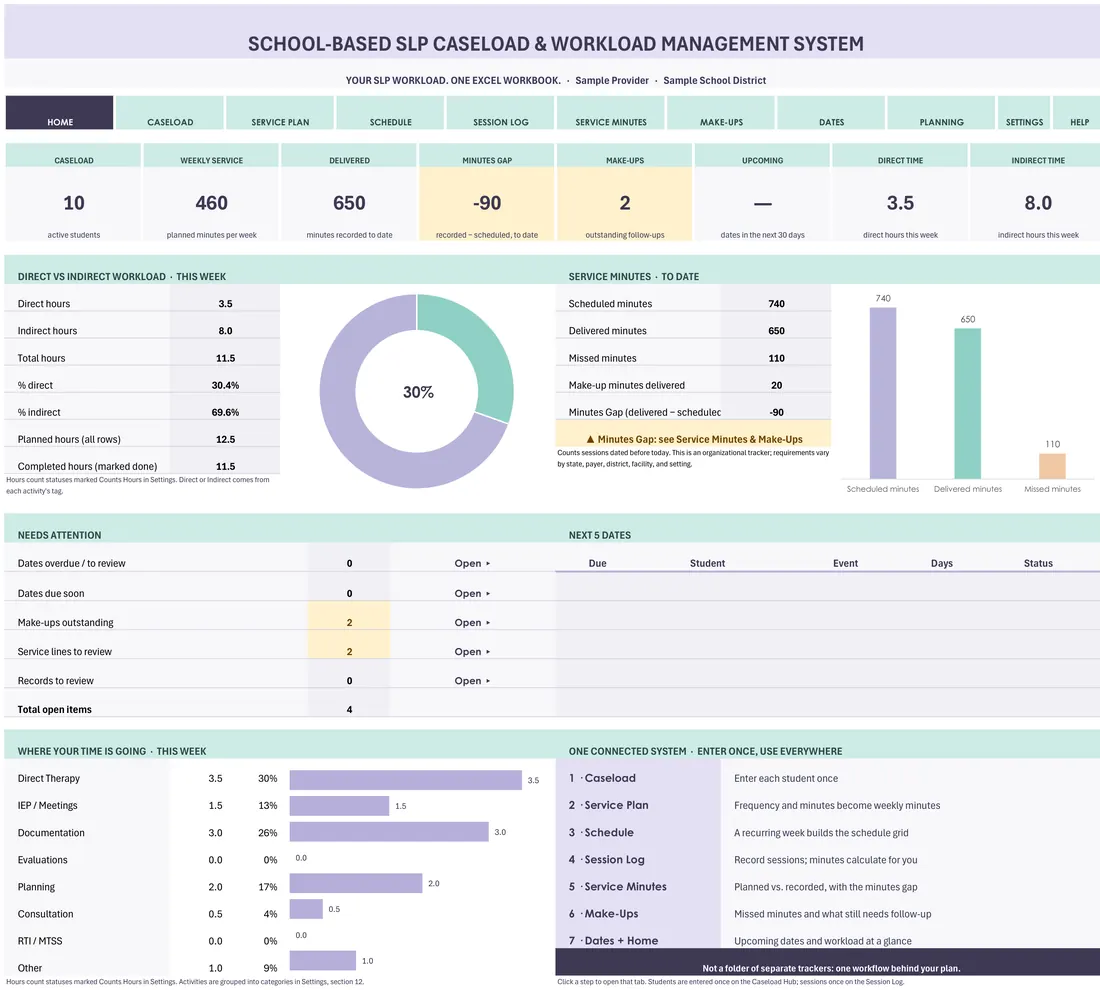Click the Documentation bar labeled 3.0
The width and height of the screenshot is (1100, 990).
pos(389,832)
